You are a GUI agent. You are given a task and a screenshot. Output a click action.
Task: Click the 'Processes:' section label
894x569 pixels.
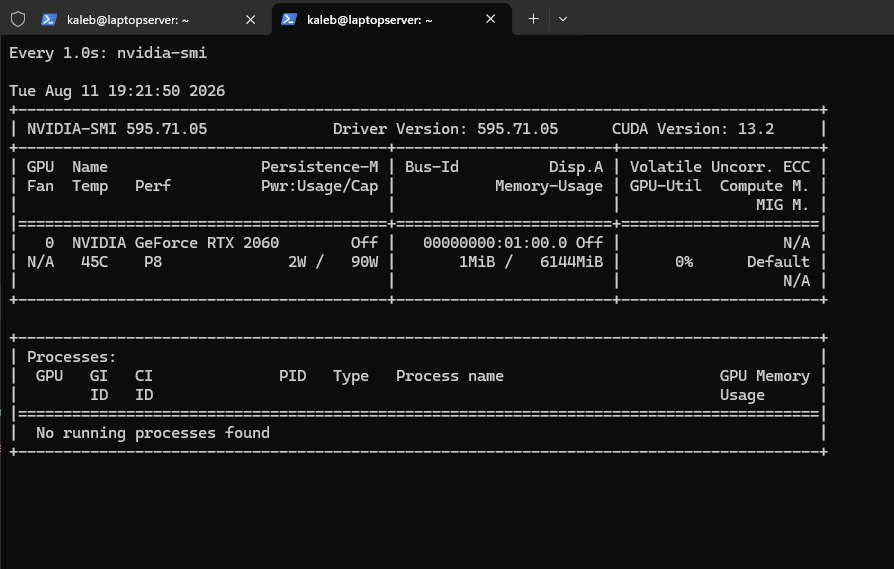click(71, 357)
